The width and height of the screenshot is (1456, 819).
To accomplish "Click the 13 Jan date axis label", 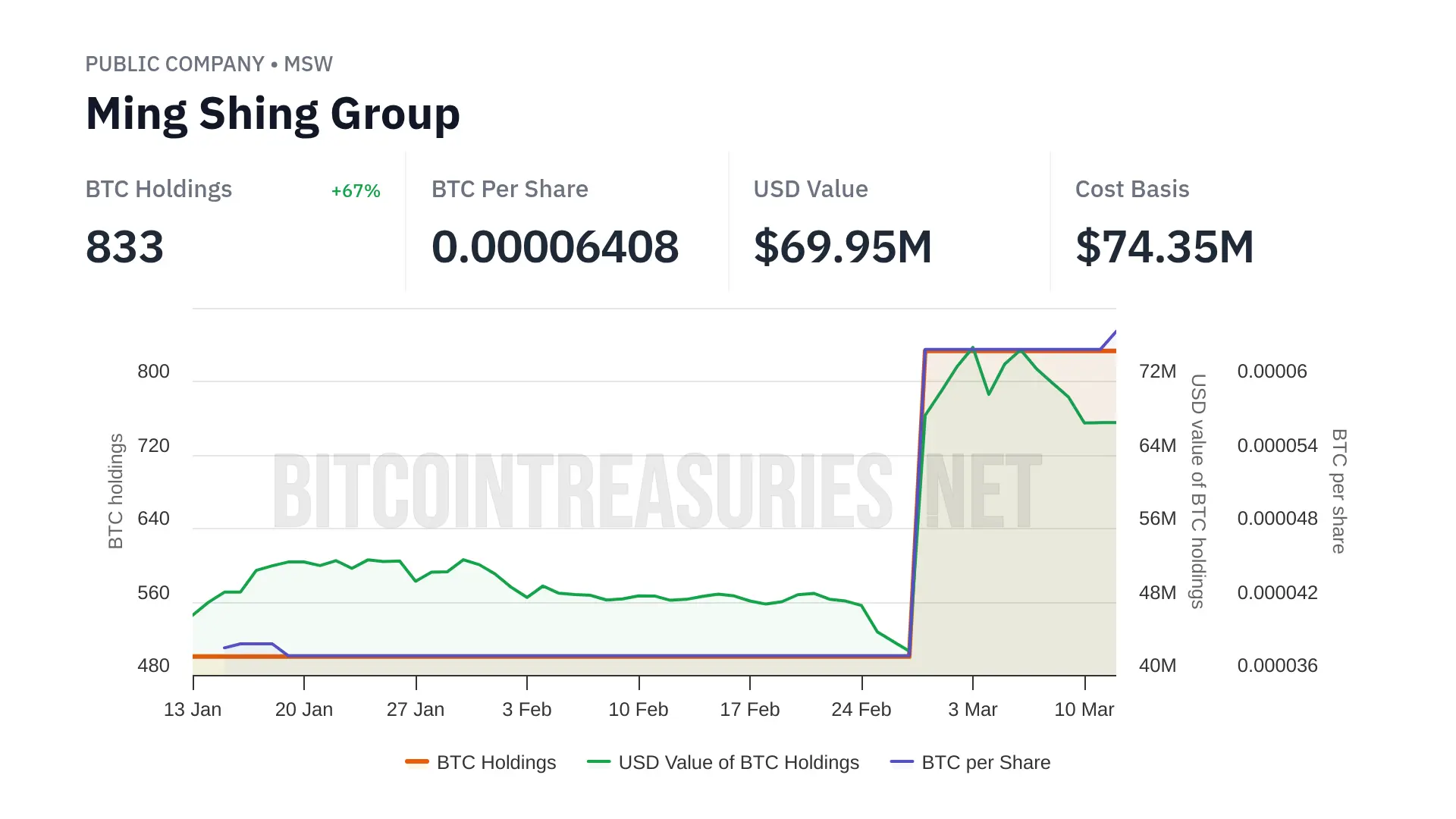I will click(x=193, y=709).
